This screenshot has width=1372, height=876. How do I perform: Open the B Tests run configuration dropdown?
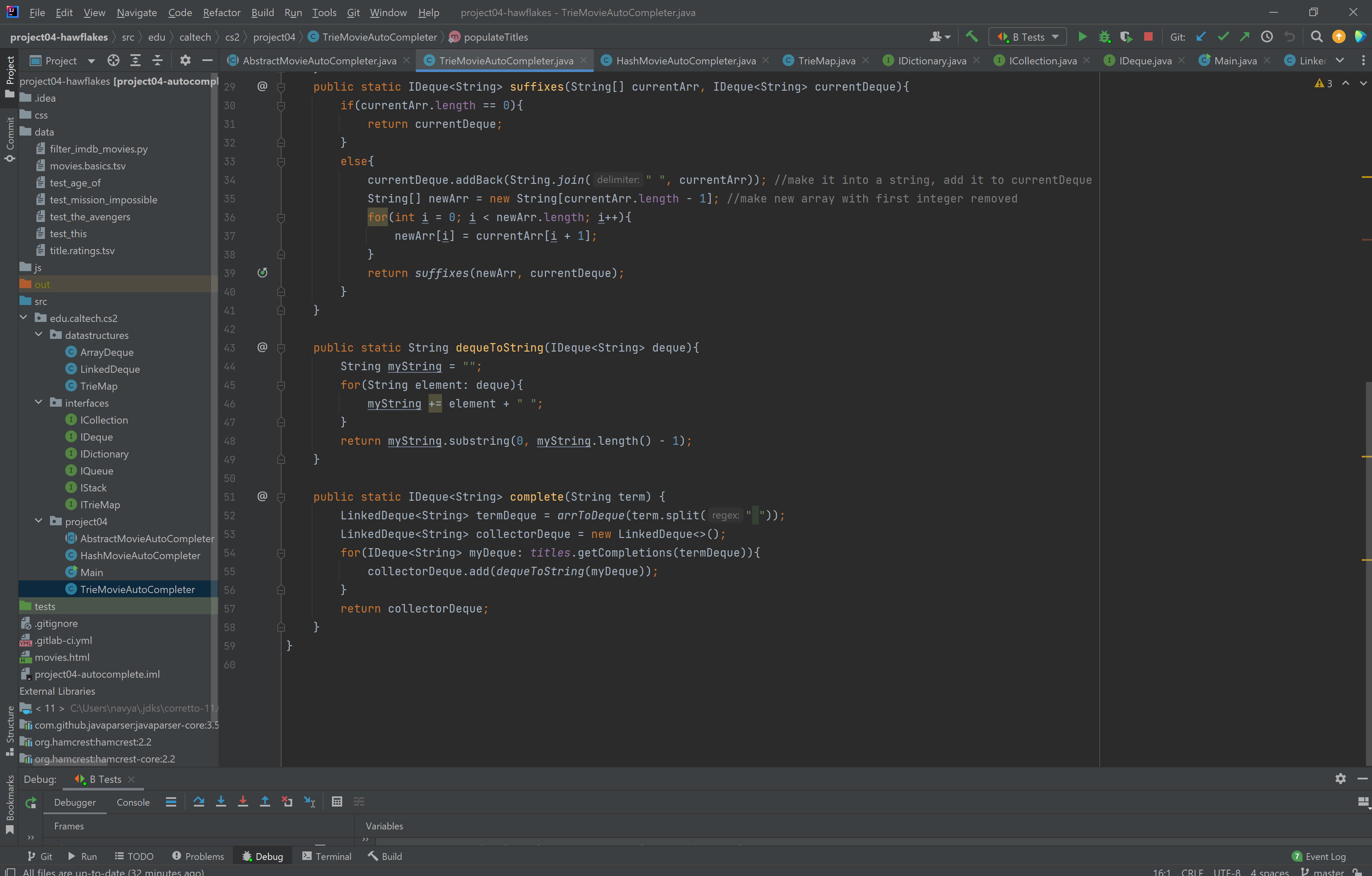[x=1029, y=37]
